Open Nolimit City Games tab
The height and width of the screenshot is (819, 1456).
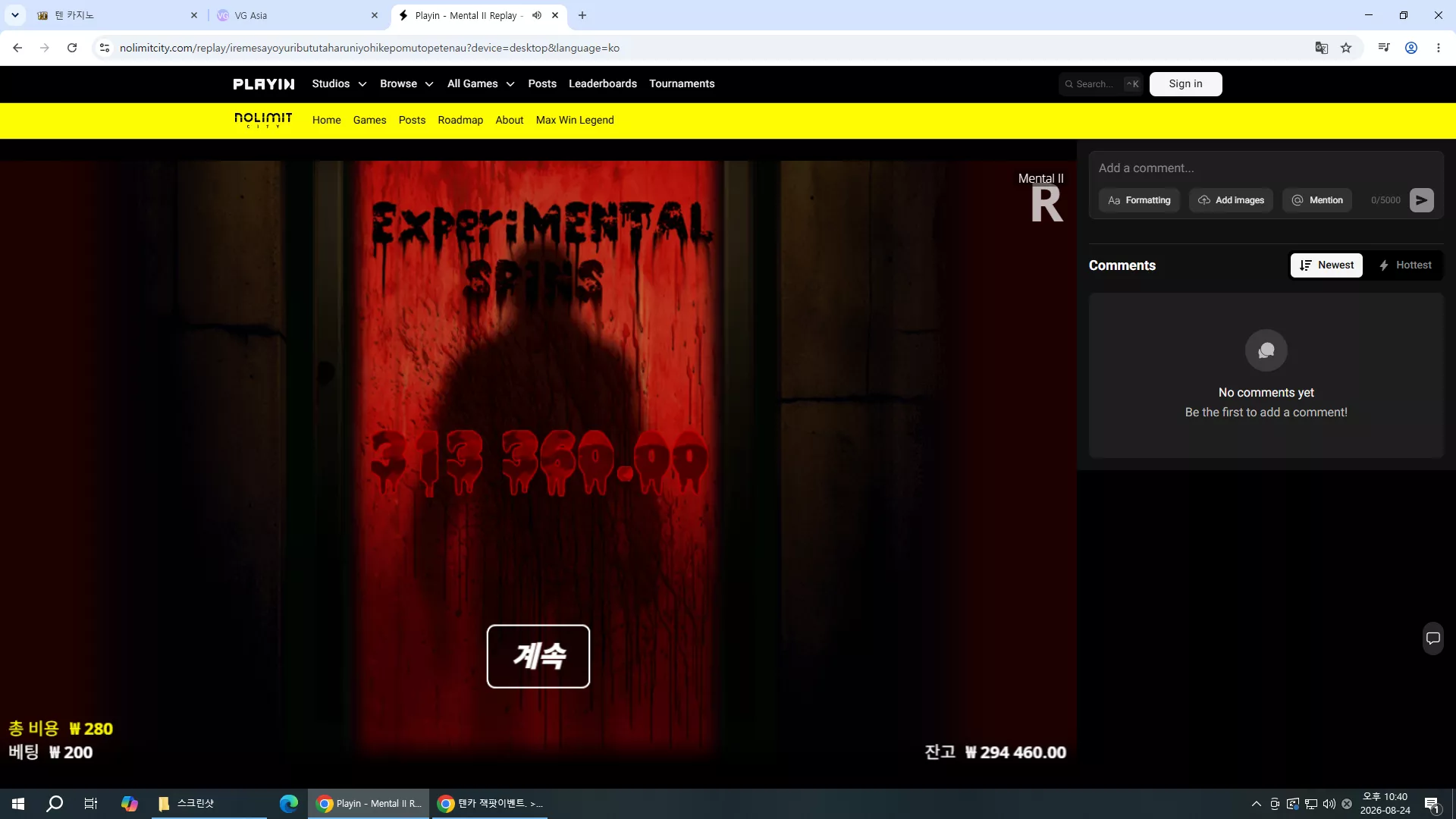pyautogui.click(x=370, y=121)
